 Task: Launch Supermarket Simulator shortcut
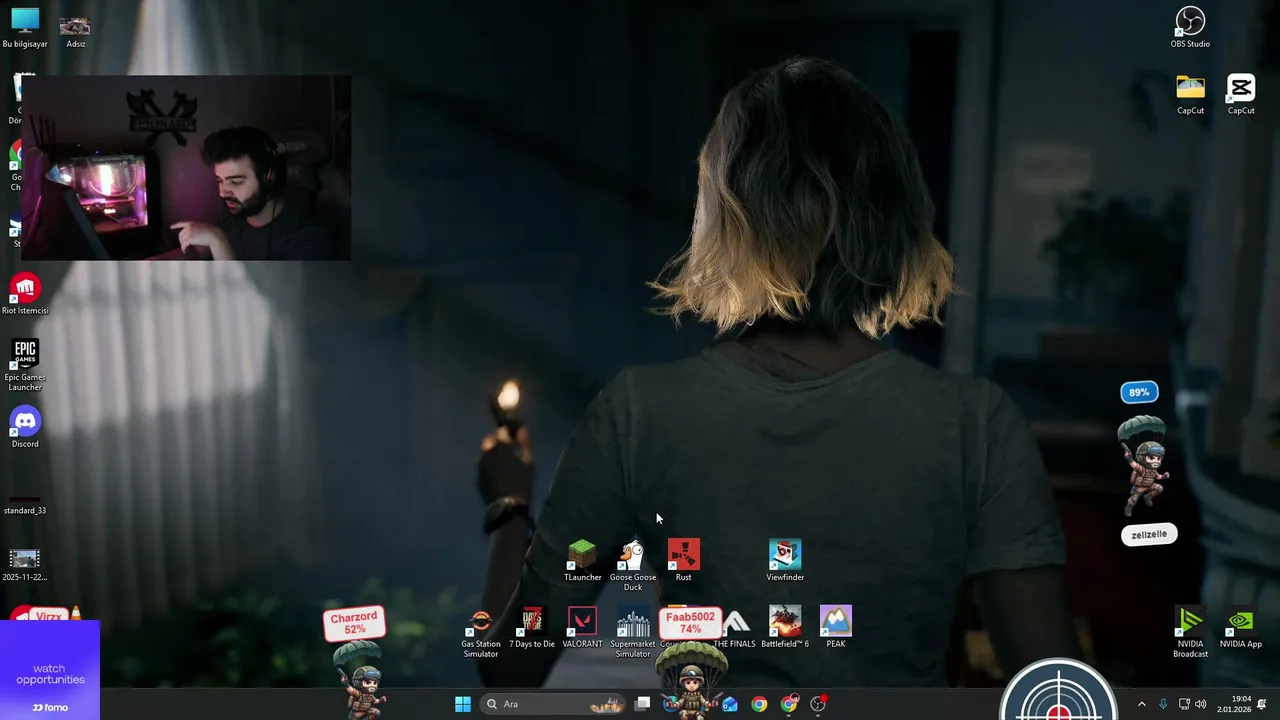[633, 632]
